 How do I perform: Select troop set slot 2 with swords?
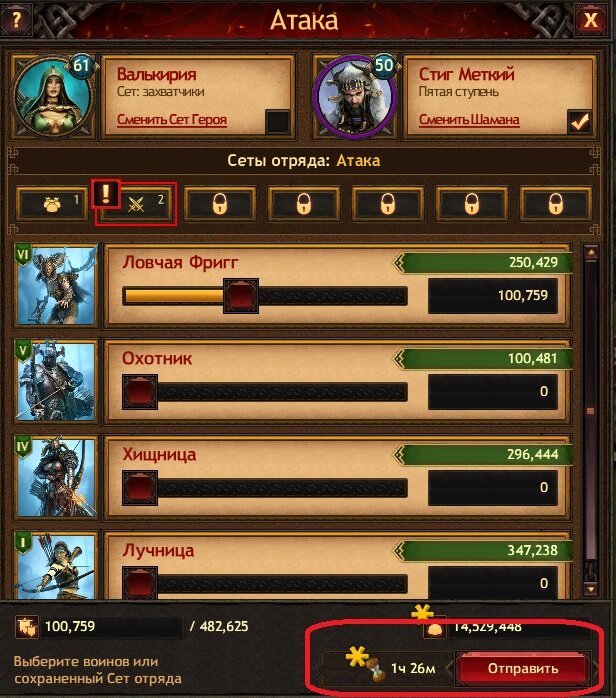136,205
